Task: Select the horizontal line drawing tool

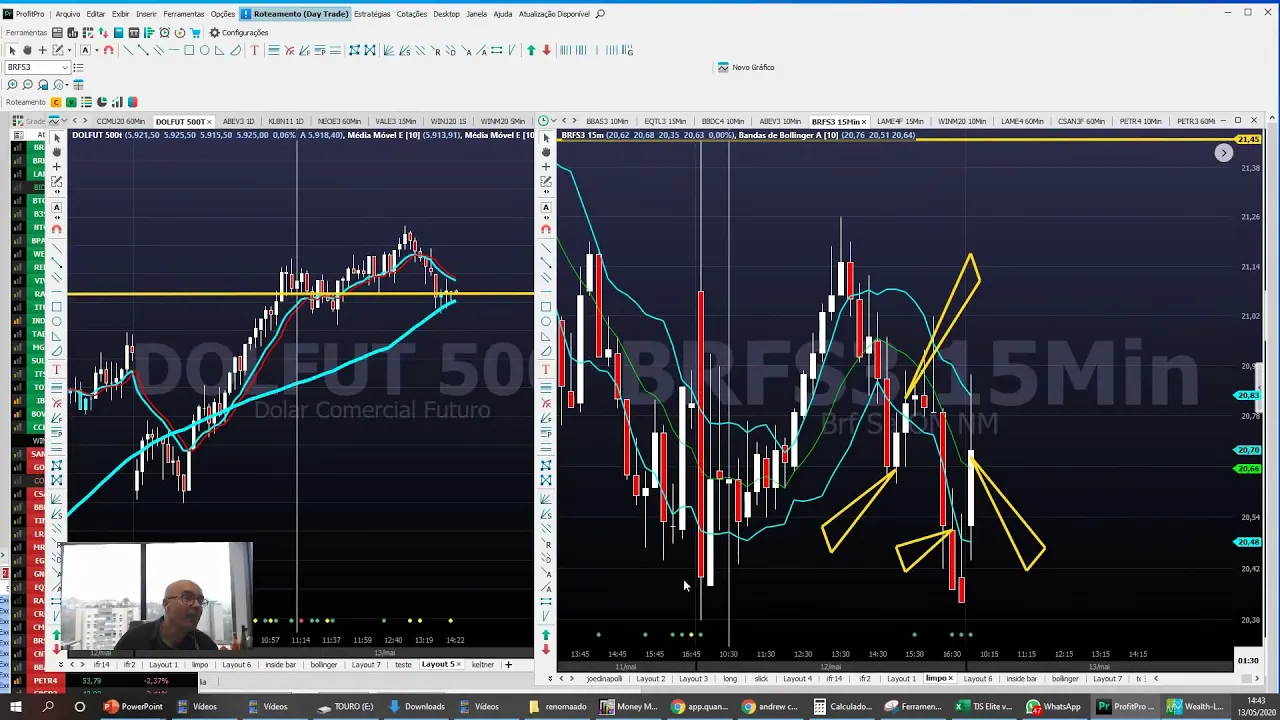Action: pyautogui.click(x=173, y=50)
